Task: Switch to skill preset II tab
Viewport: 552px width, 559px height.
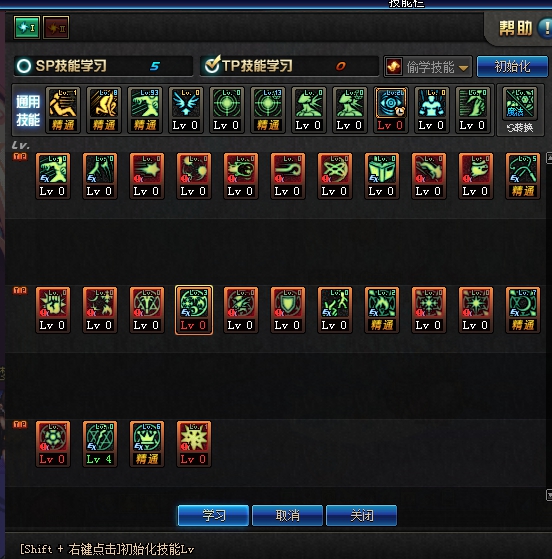Action: (56, 27)
